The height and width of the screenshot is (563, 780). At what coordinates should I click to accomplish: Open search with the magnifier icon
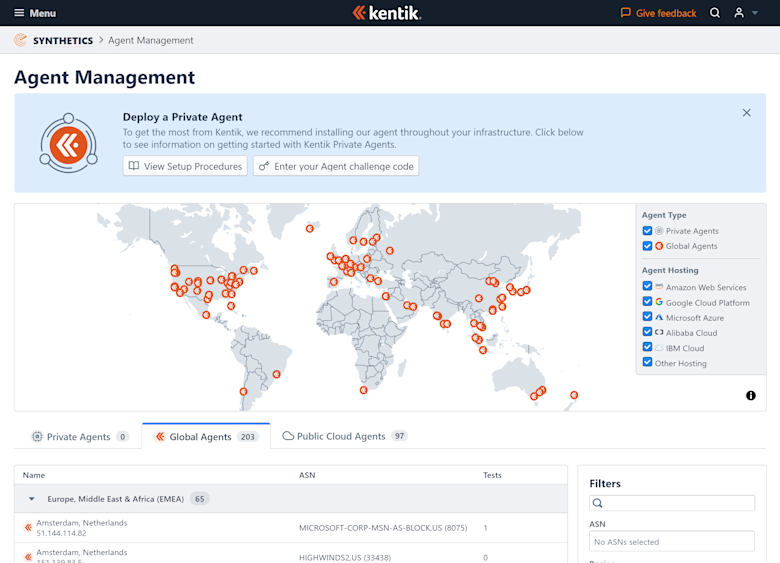[x=714, y=13]
